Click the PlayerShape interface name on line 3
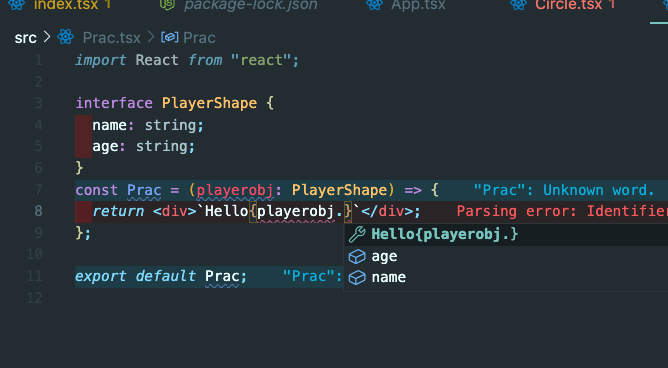The width and height of the screenshot is (668, 368). coord(209,104)
